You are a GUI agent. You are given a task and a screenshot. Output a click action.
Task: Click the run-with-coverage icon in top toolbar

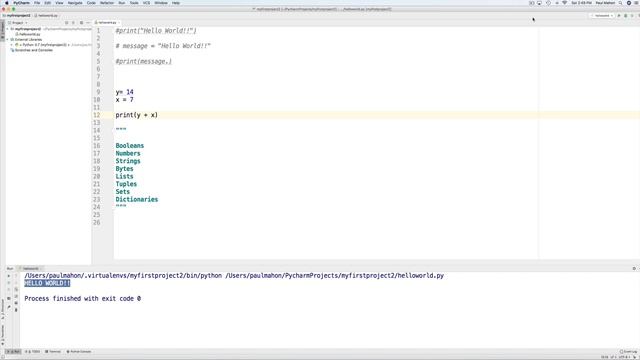(632, 16)
